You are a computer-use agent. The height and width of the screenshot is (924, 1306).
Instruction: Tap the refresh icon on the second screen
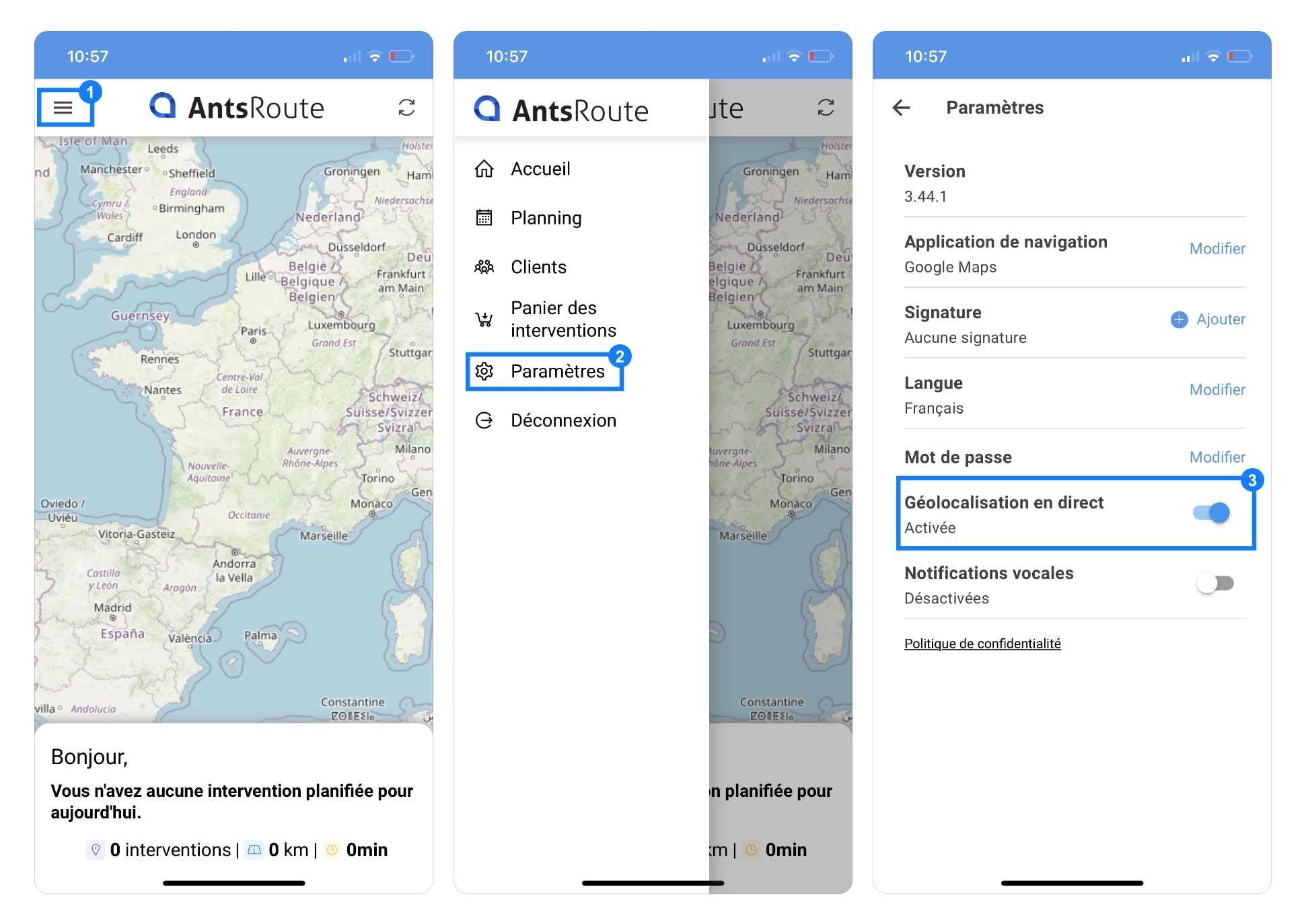click(826, 108)
